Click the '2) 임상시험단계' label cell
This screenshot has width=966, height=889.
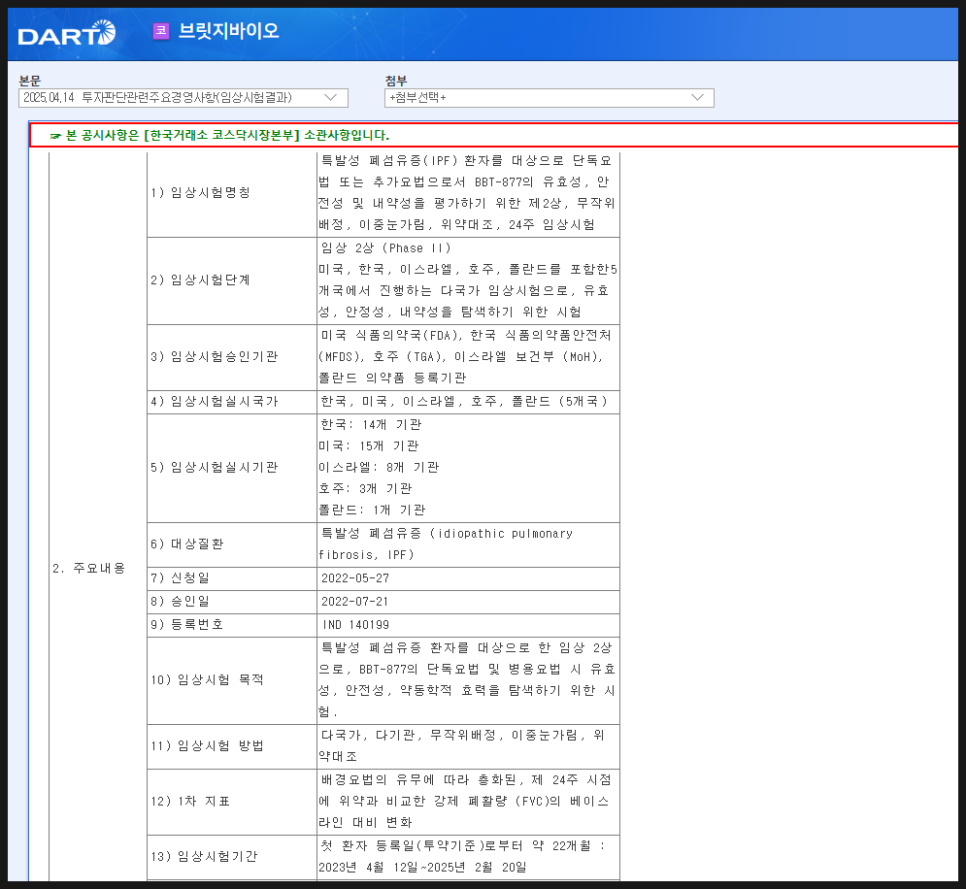[x=232, y=281]
